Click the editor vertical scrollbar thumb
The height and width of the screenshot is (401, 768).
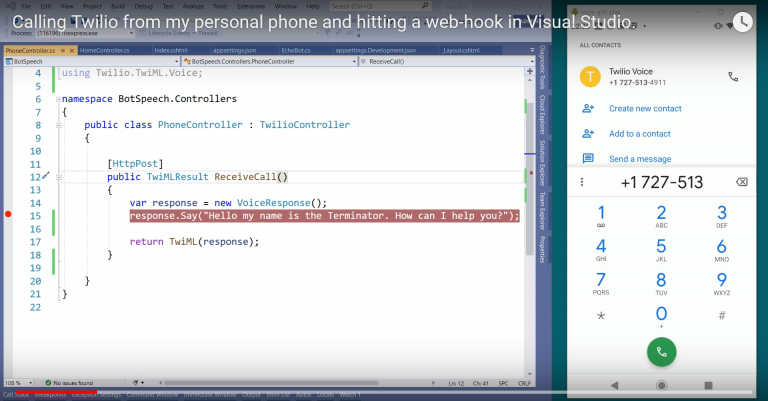tap(529, 180)
